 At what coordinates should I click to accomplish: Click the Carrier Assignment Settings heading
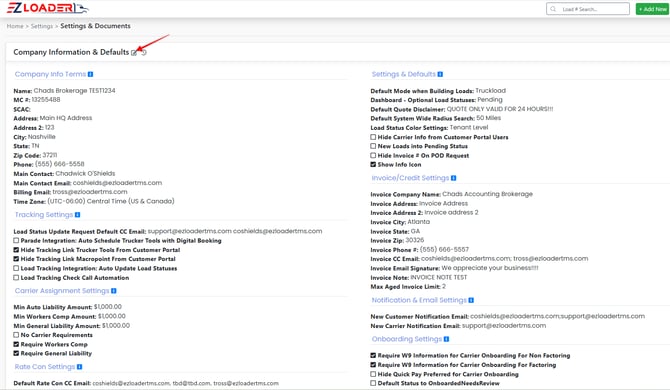(62, 291)
